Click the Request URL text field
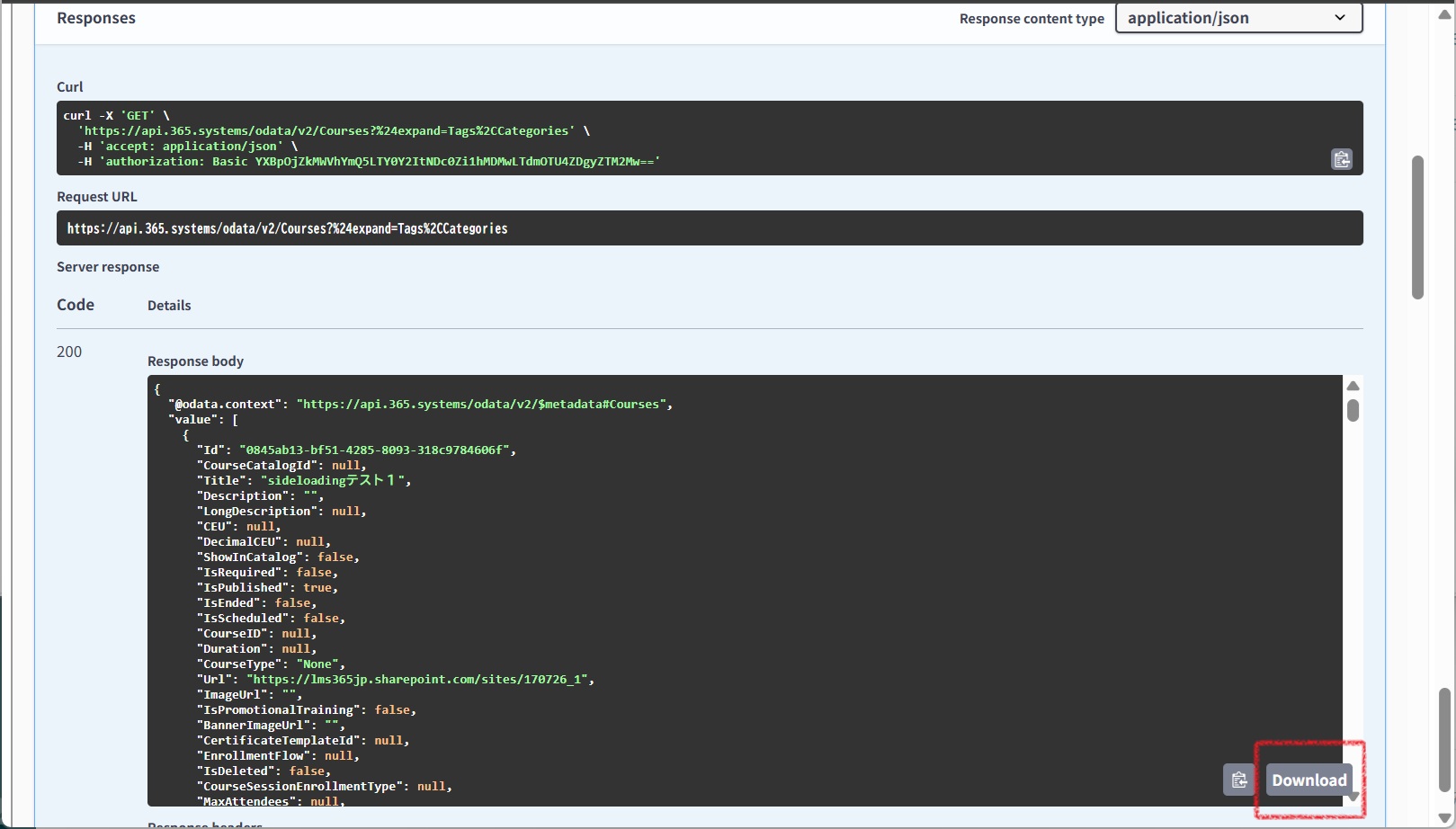The image size is (1456, 829). (710, 228)
